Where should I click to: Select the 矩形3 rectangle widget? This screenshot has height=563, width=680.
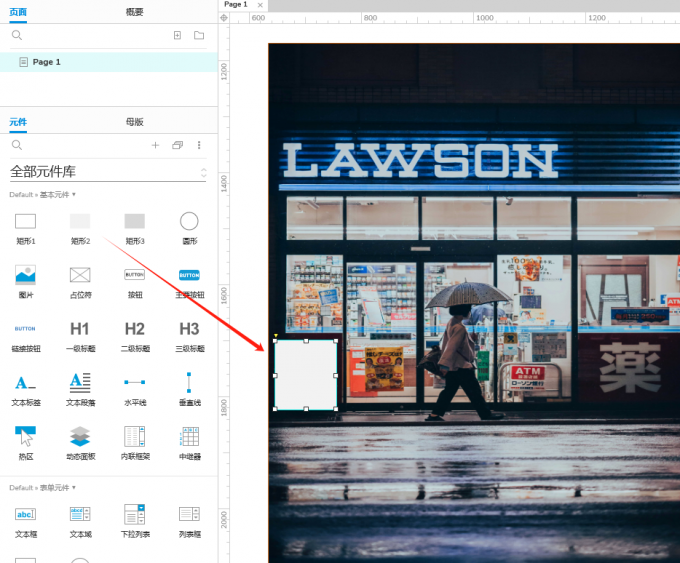[x=135, y=229]
